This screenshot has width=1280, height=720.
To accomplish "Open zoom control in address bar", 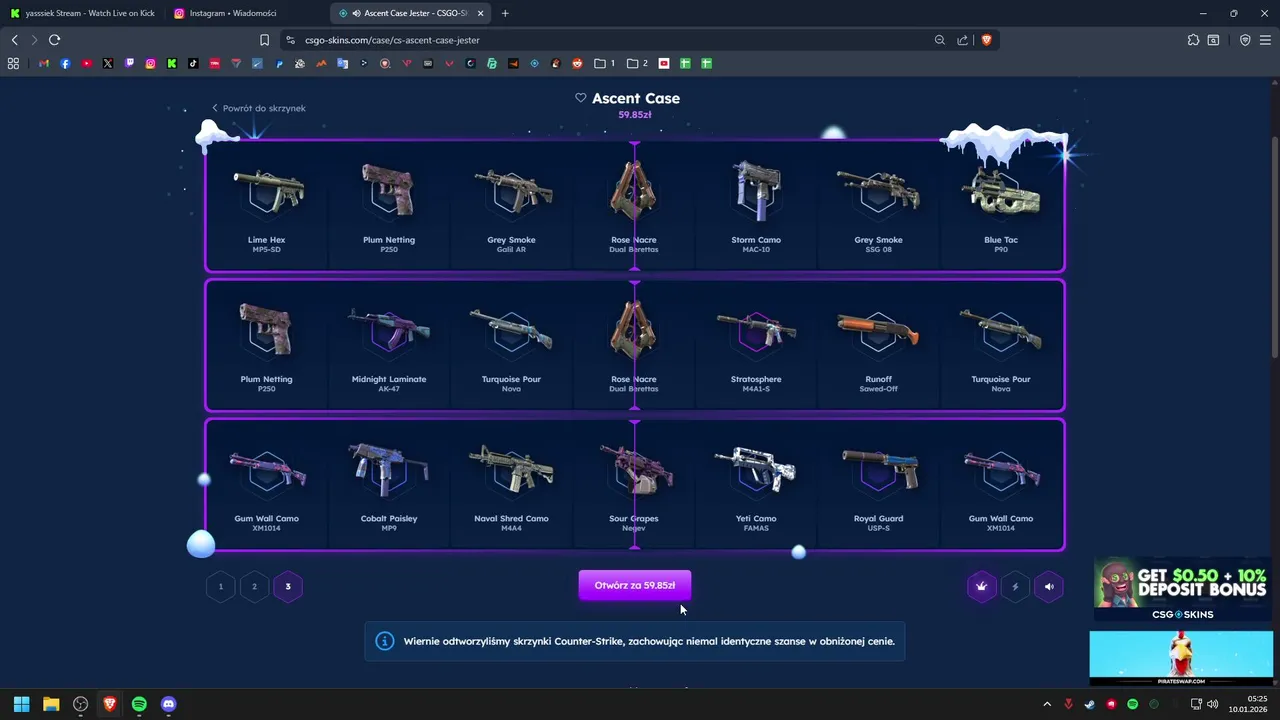I will [x=939, y=40].
